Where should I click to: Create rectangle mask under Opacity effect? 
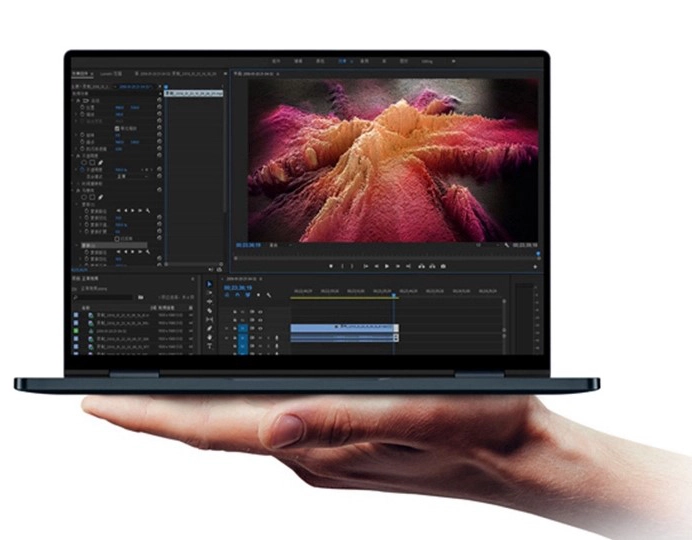[92, 163]
